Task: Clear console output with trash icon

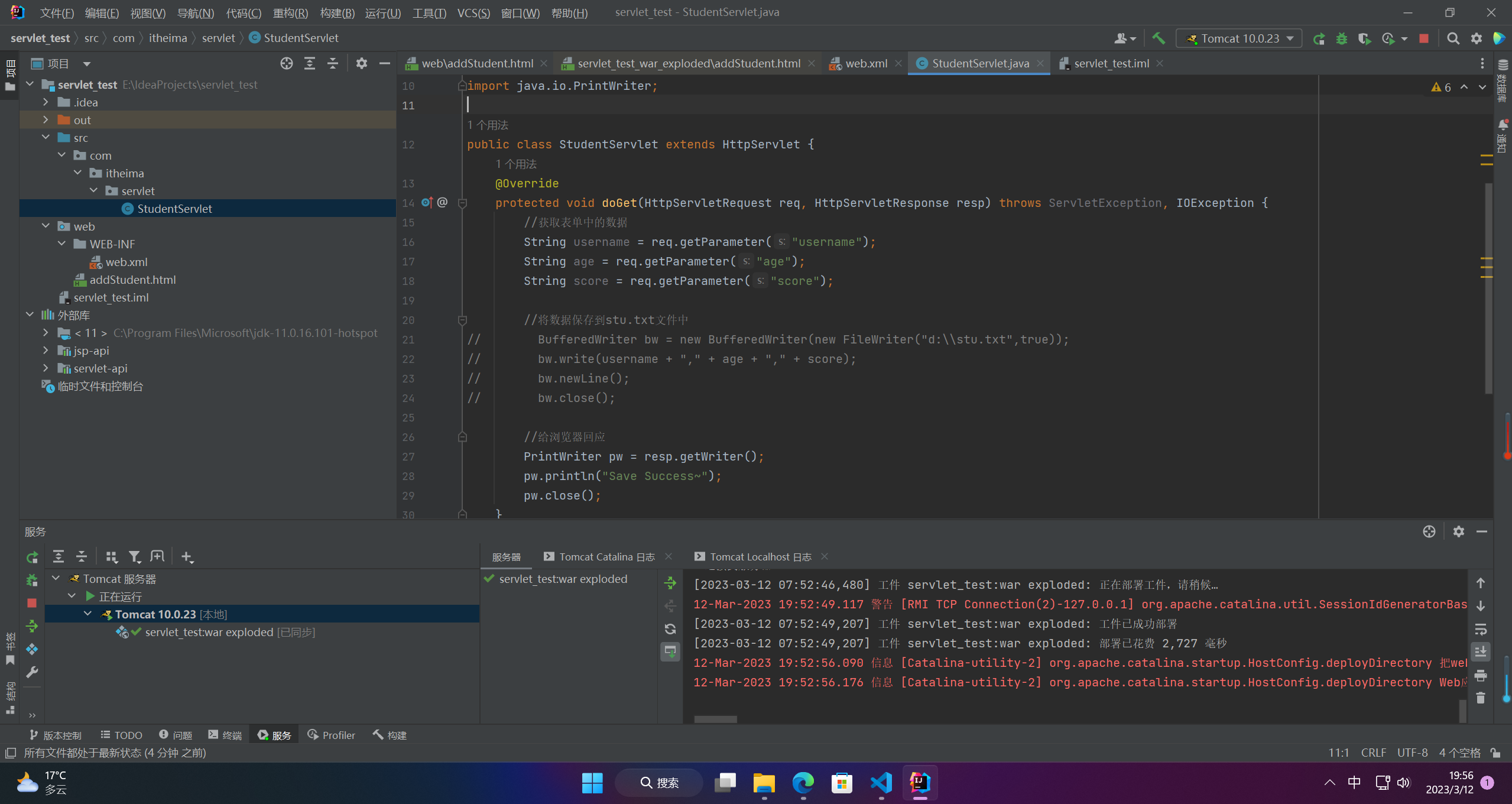Action: 1481,698
